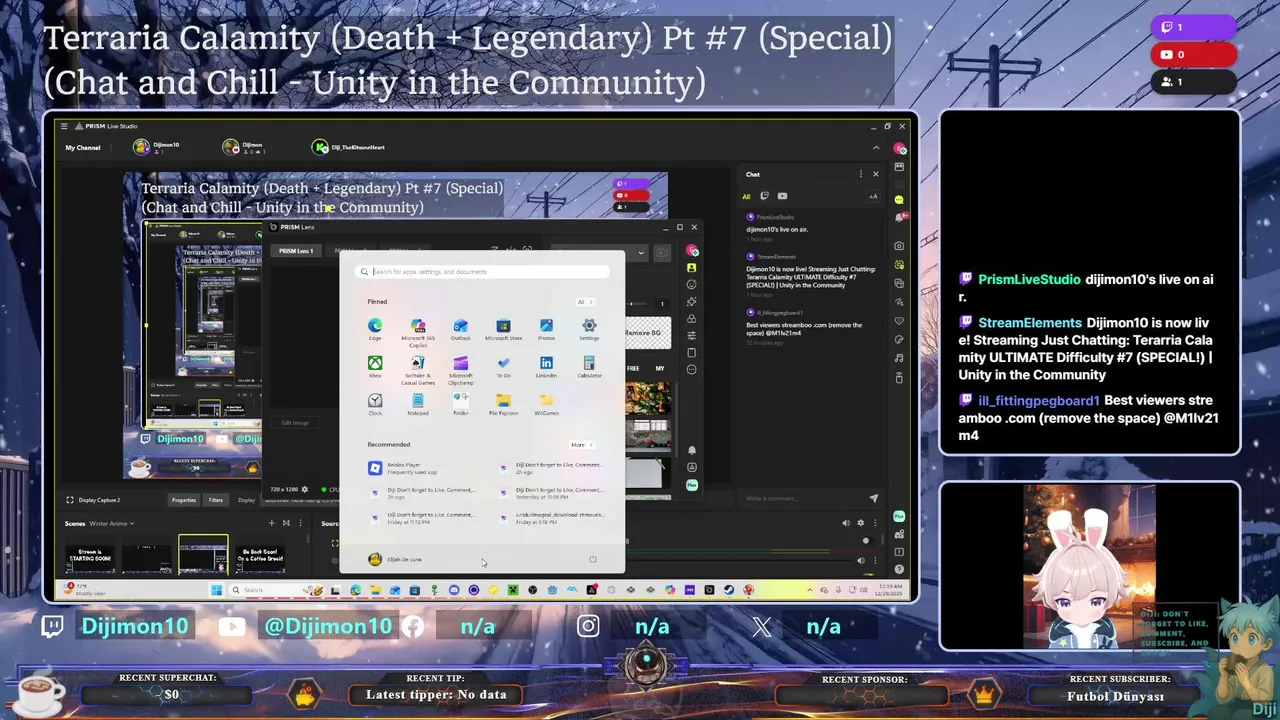Select highlighted active scene thumbnail

[x=203, y=556]
